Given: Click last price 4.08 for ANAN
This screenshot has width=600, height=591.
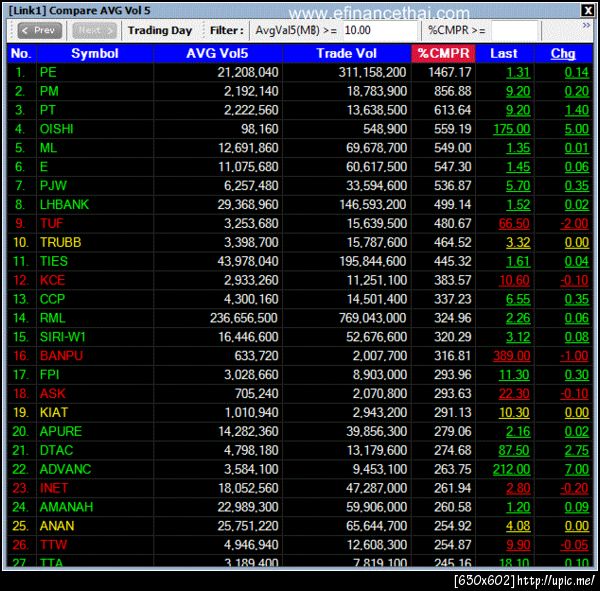Looking at the screenshot, I should coord(518,526).
